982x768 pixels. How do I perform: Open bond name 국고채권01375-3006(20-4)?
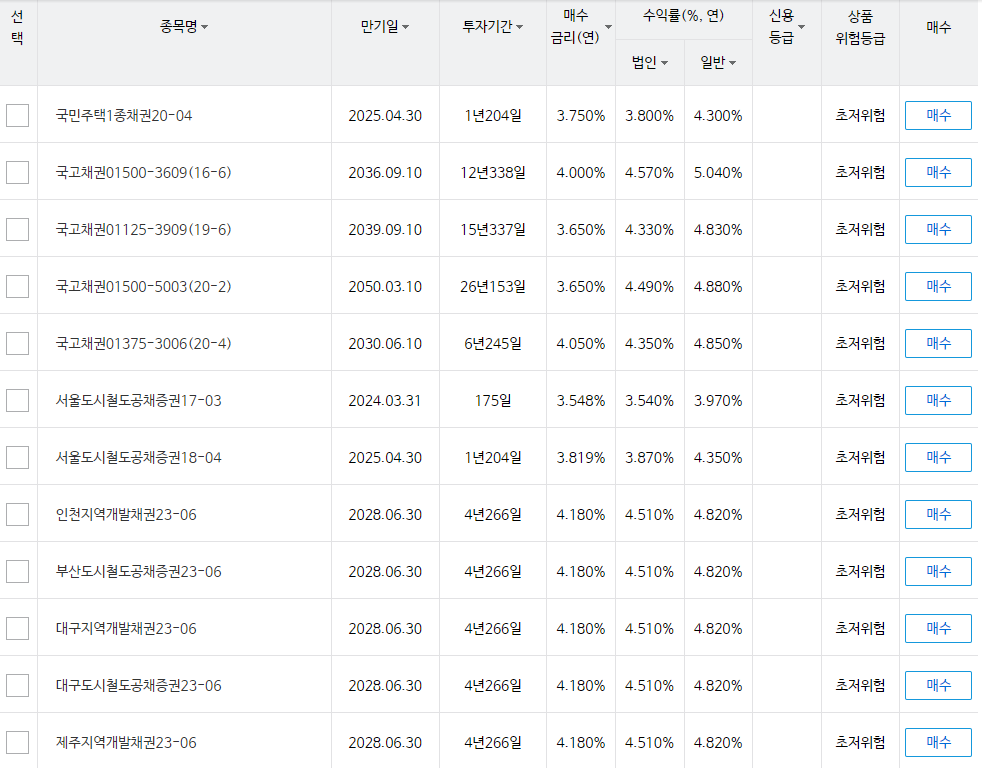click(143, 344)
